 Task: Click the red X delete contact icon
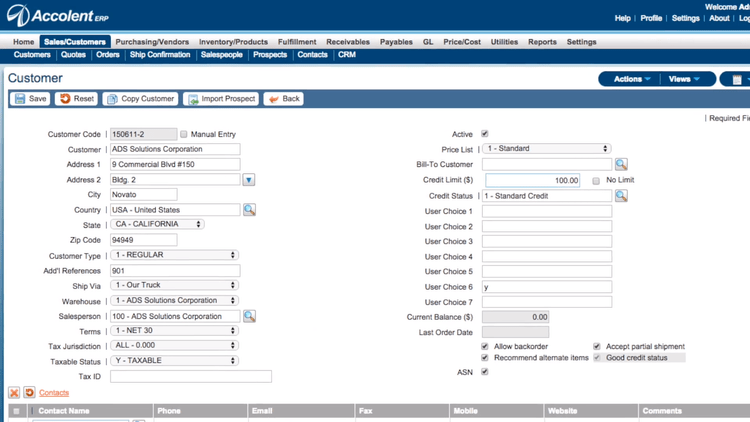click(x=14, y=392)
